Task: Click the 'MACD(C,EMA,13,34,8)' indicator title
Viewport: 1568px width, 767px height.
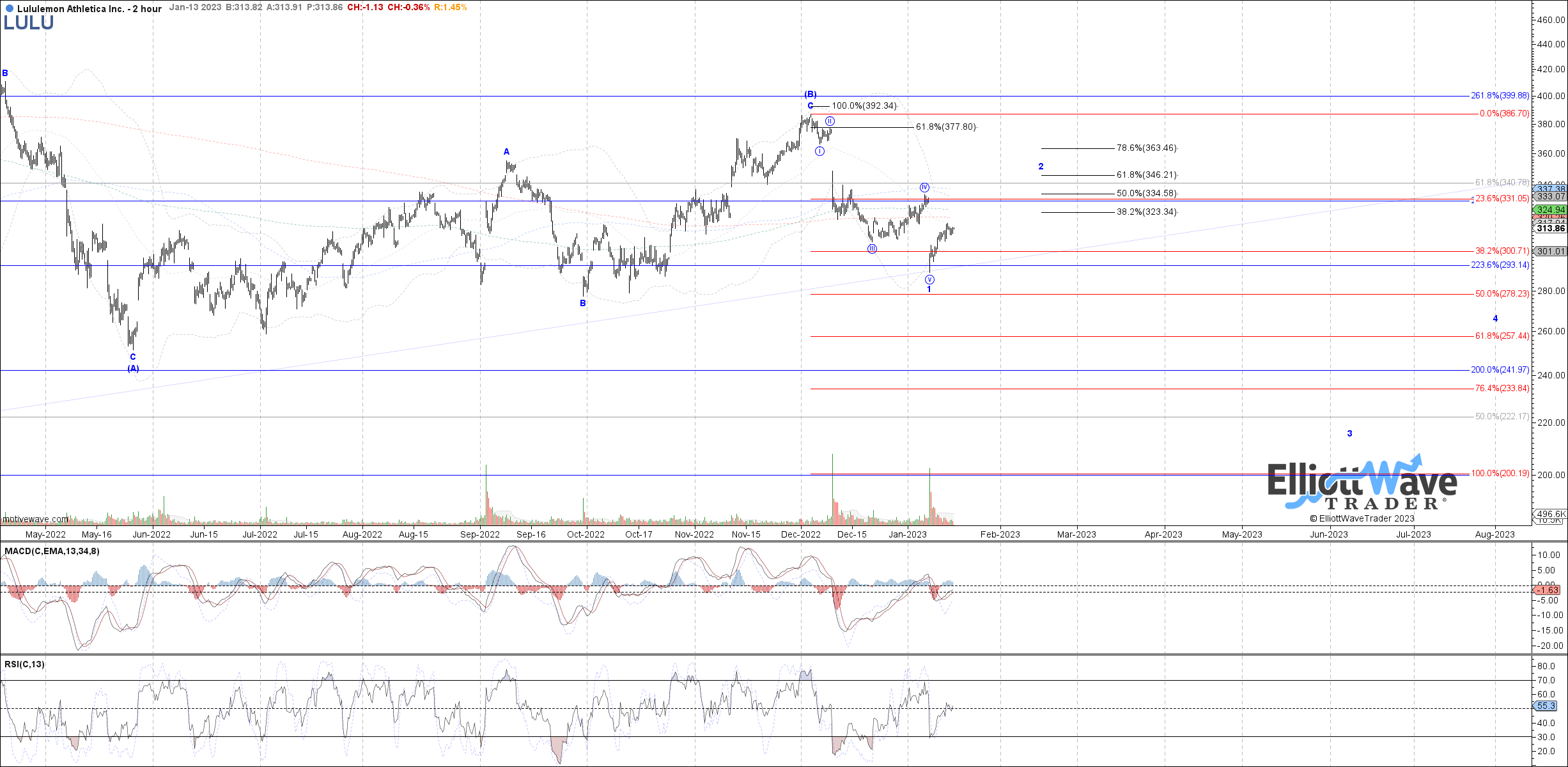Action: (x=52, y=551)
